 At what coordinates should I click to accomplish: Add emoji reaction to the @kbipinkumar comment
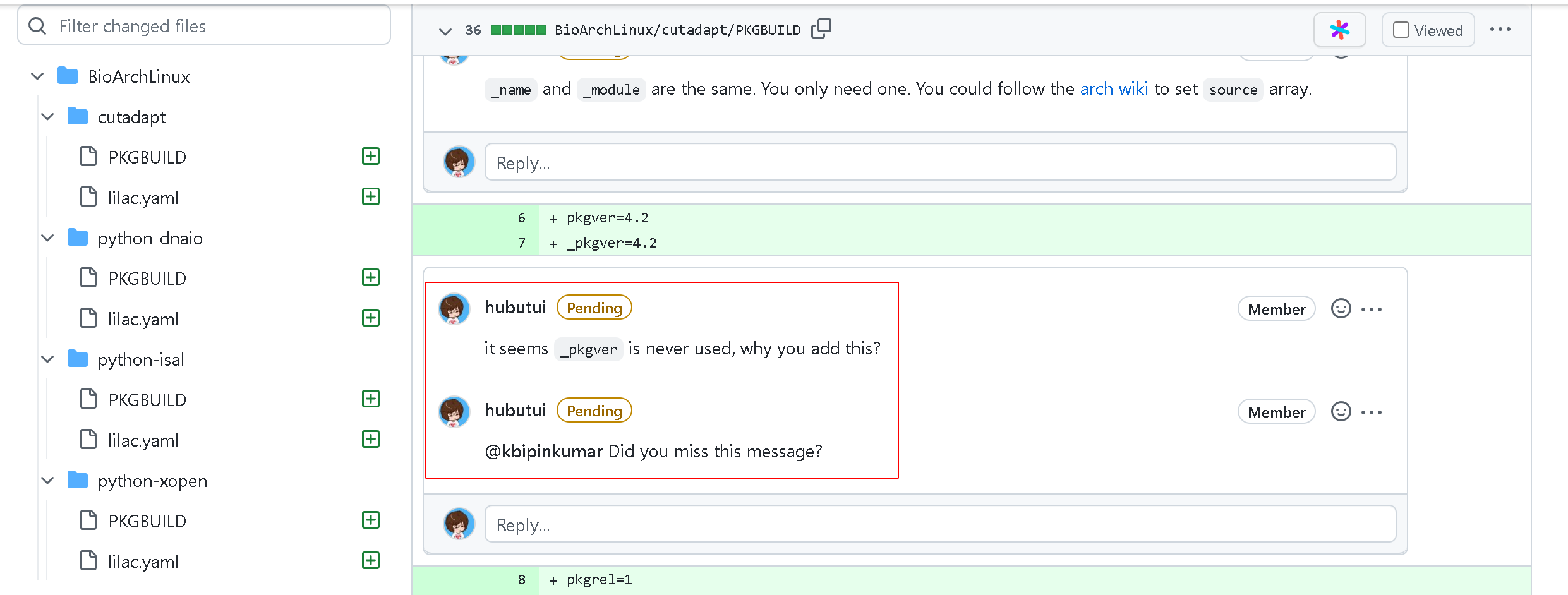(1341, 411)
